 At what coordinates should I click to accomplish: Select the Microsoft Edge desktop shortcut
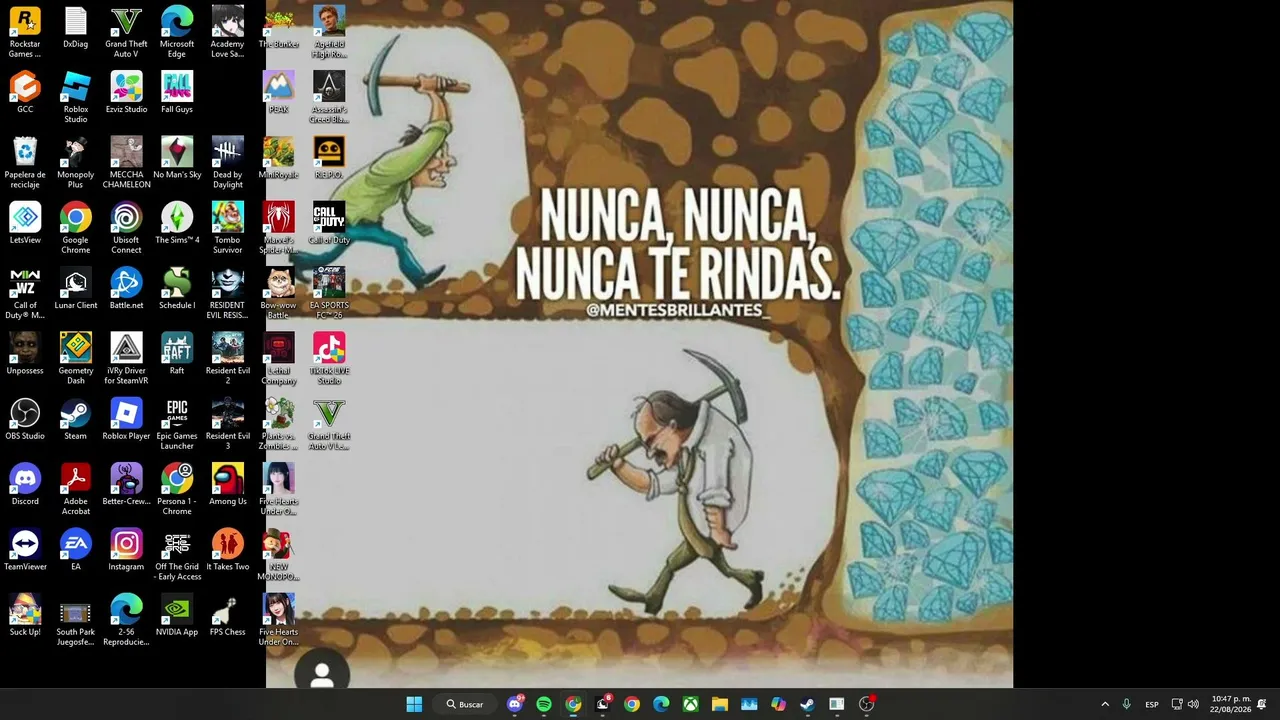click(x=177, y=32)
